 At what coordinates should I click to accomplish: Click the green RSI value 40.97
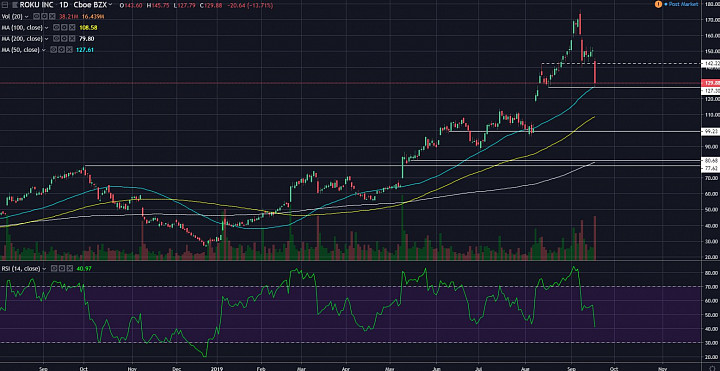[x=84, y=268]
